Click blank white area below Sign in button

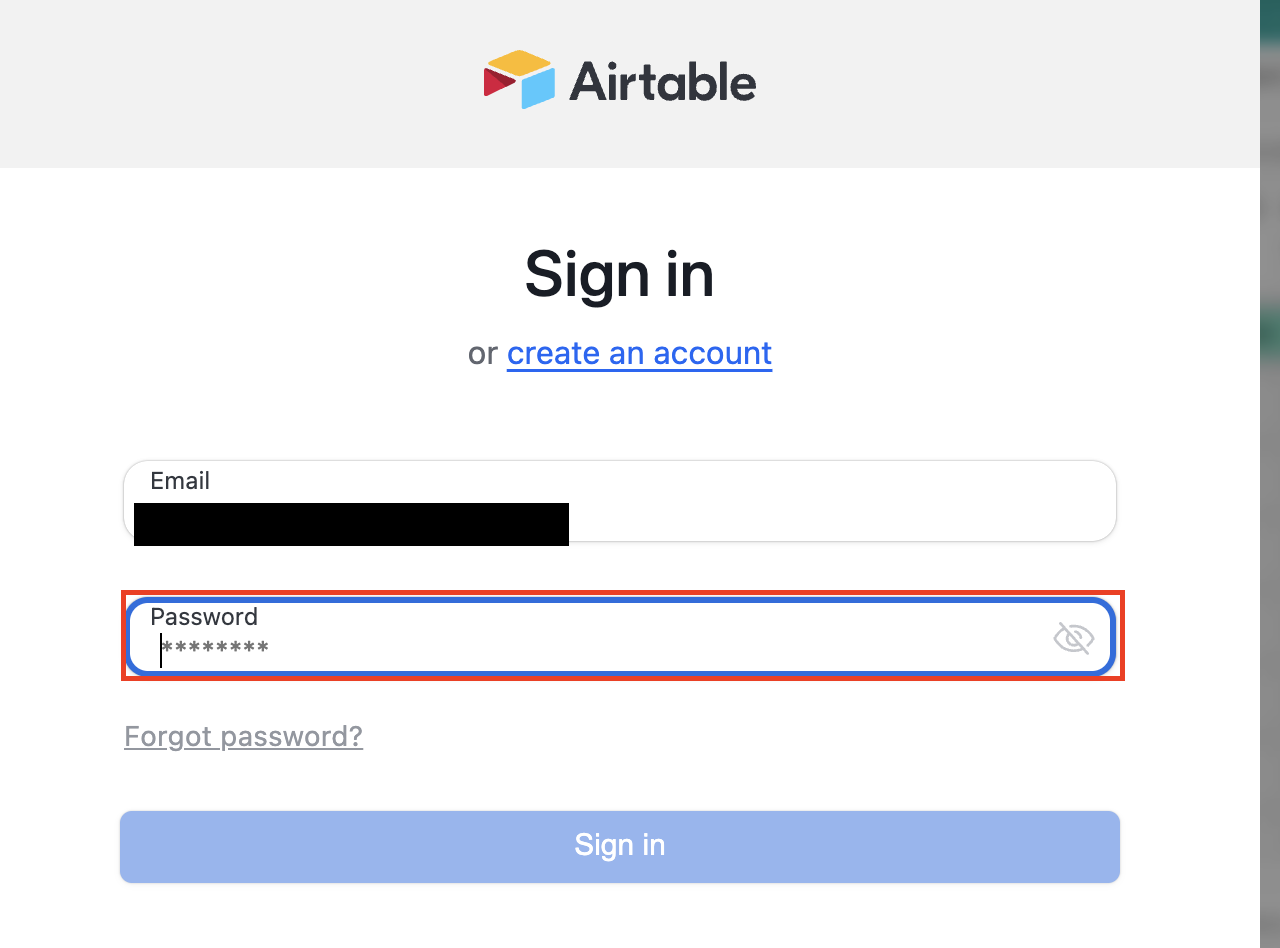click(620, 920)
